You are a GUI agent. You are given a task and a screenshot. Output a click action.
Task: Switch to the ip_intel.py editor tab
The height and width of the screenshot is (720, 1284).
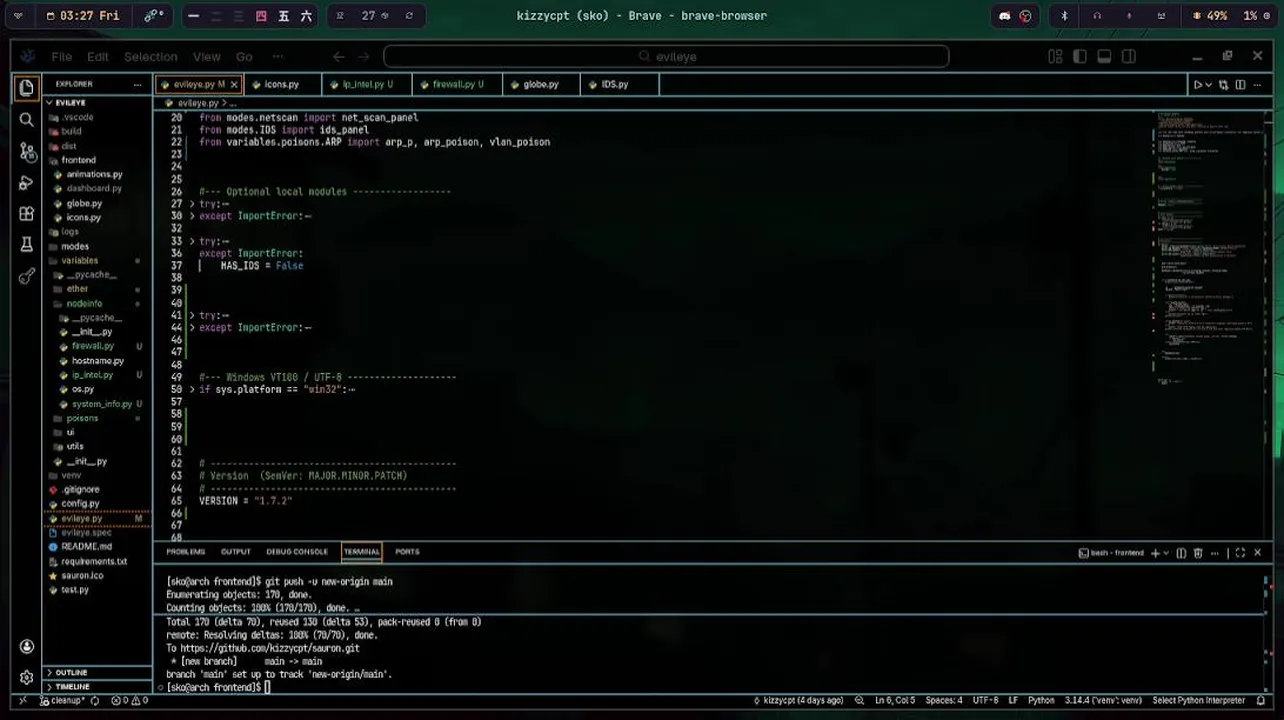tap(367, 85)
